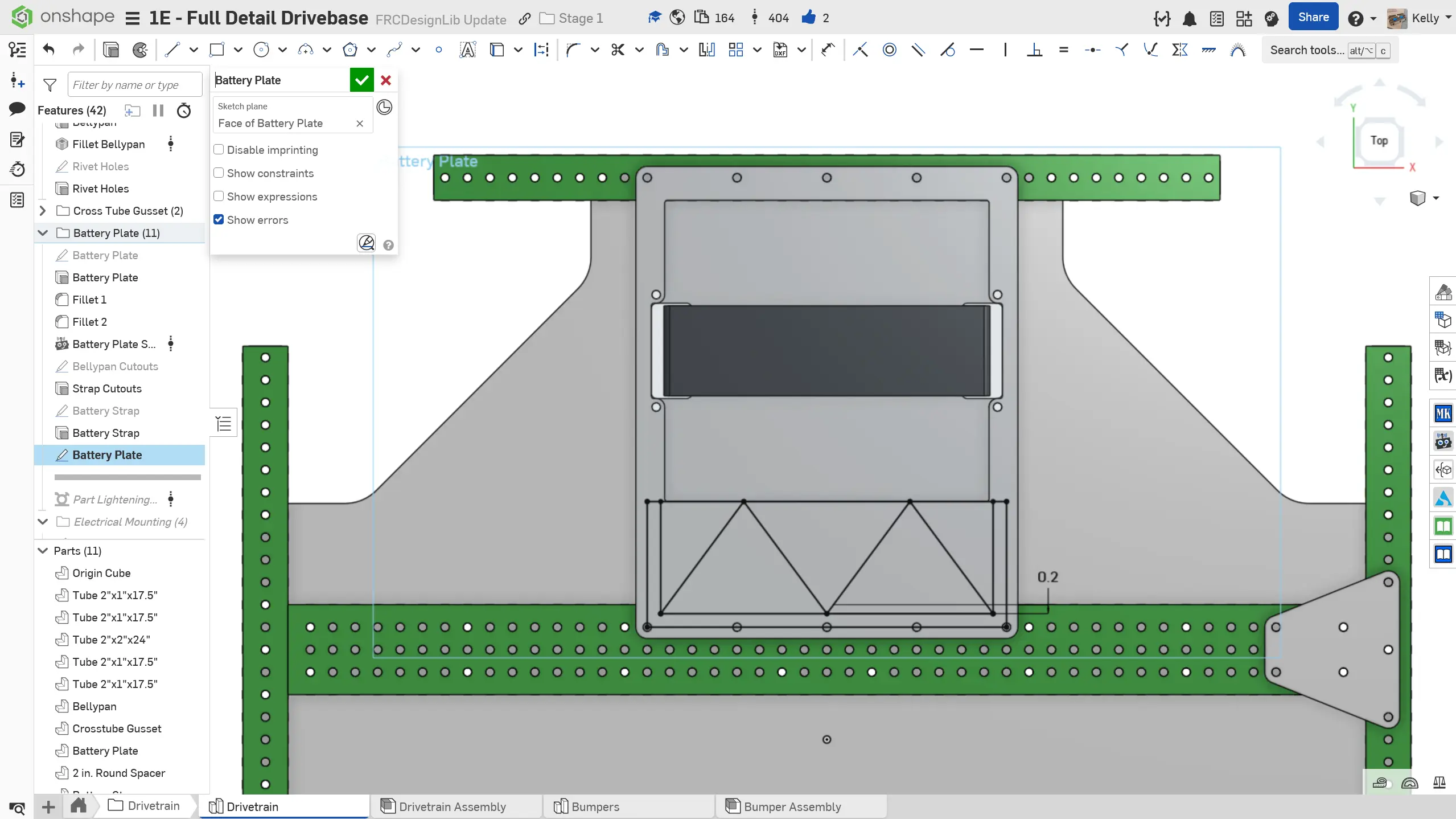The height and width of the screenshot is (819, 1456).
Task: Select the Line sketch tool
Action: pyautogui.click(x=172, y=50)
